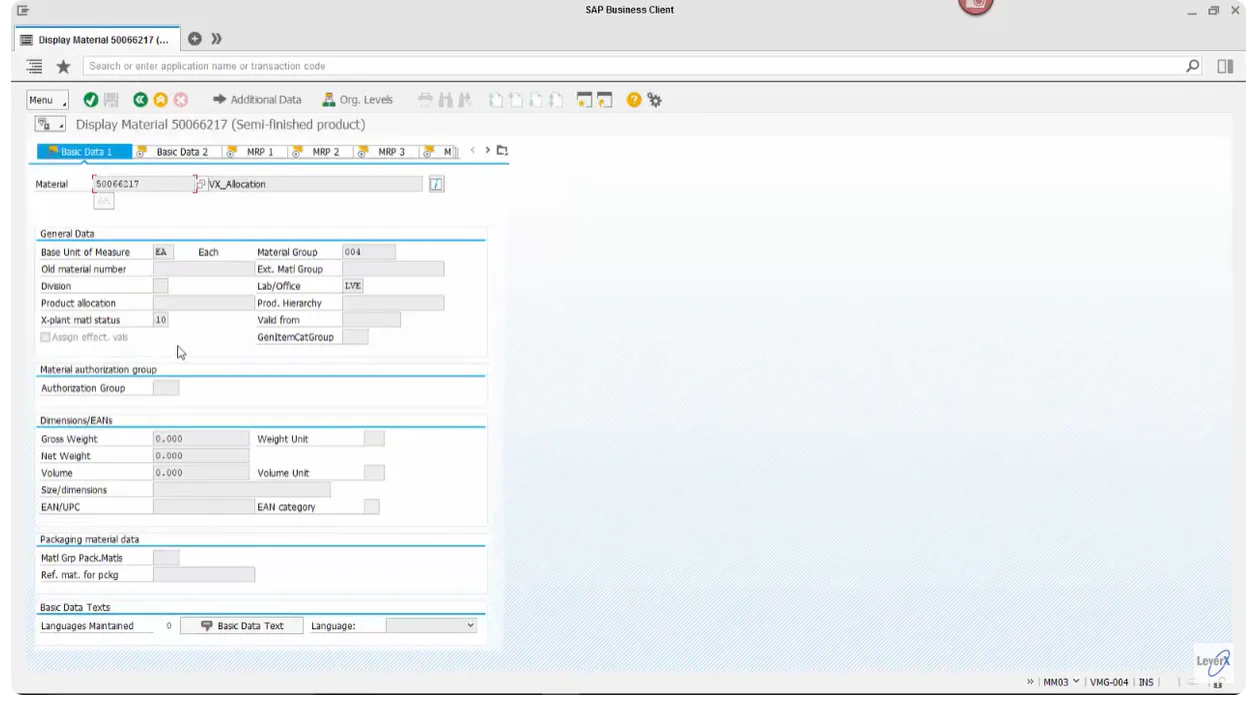
Task: Enable the Assign effect. vals checkbox
Action: tap(44, 337)
